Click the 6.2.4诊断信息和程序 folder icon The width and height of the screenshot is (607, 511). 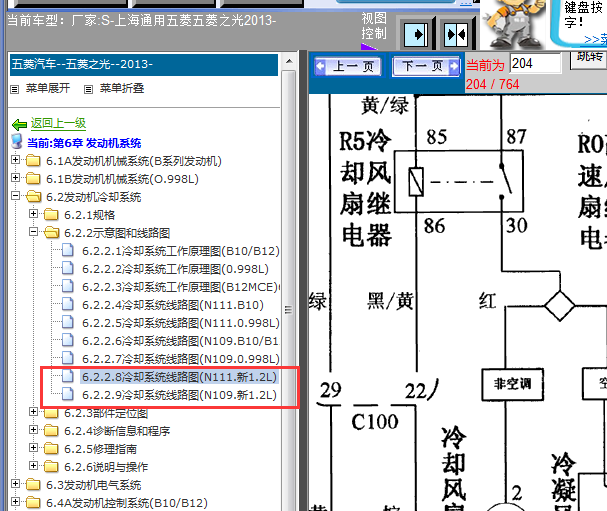[51, 430]
